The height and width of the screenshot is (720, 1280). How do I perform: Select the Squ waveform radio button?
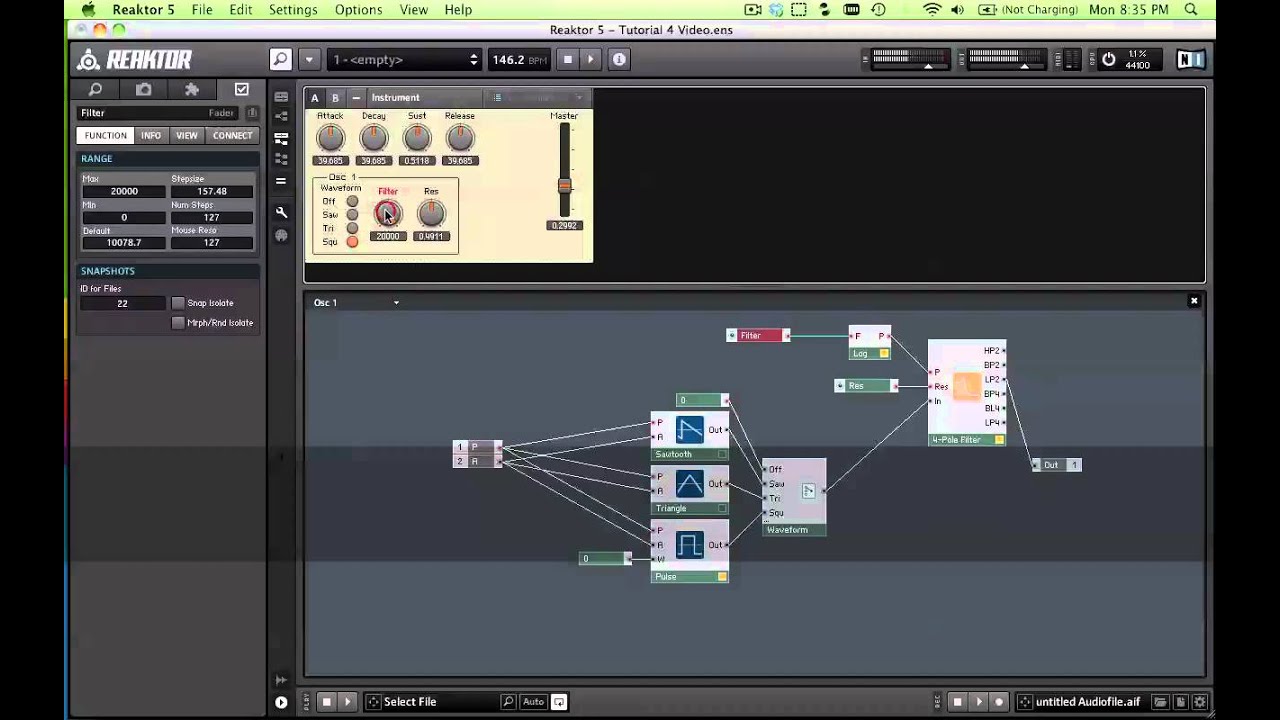tap(352, 241)
